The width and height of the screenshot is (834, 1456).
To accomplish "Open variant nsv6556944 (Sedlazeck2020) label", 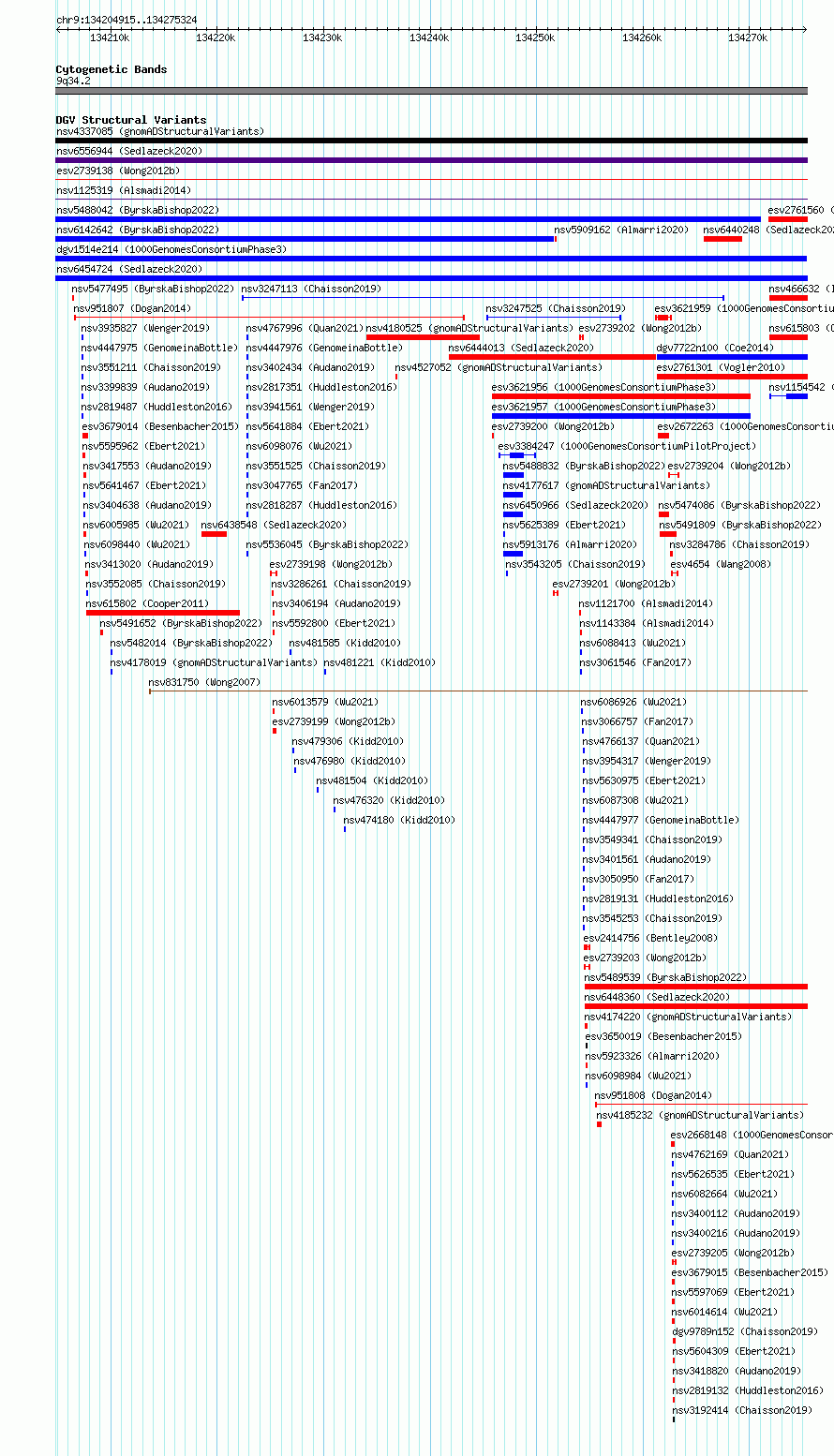I will (129, 151).
